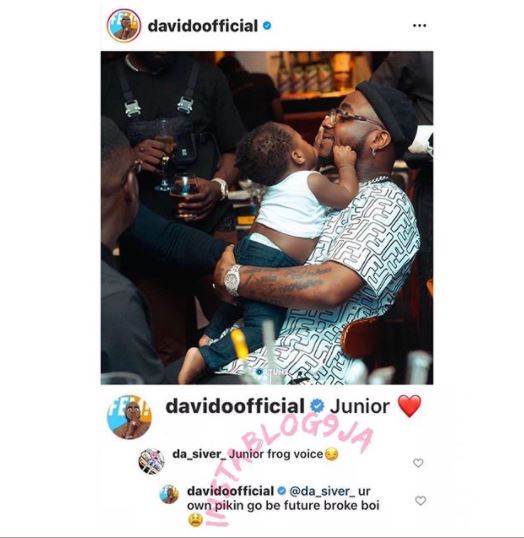Image resolution: width=524 pixels, height=538 pixels.
Task: Click the verified badge beside header username
Action: click(267, 26)
